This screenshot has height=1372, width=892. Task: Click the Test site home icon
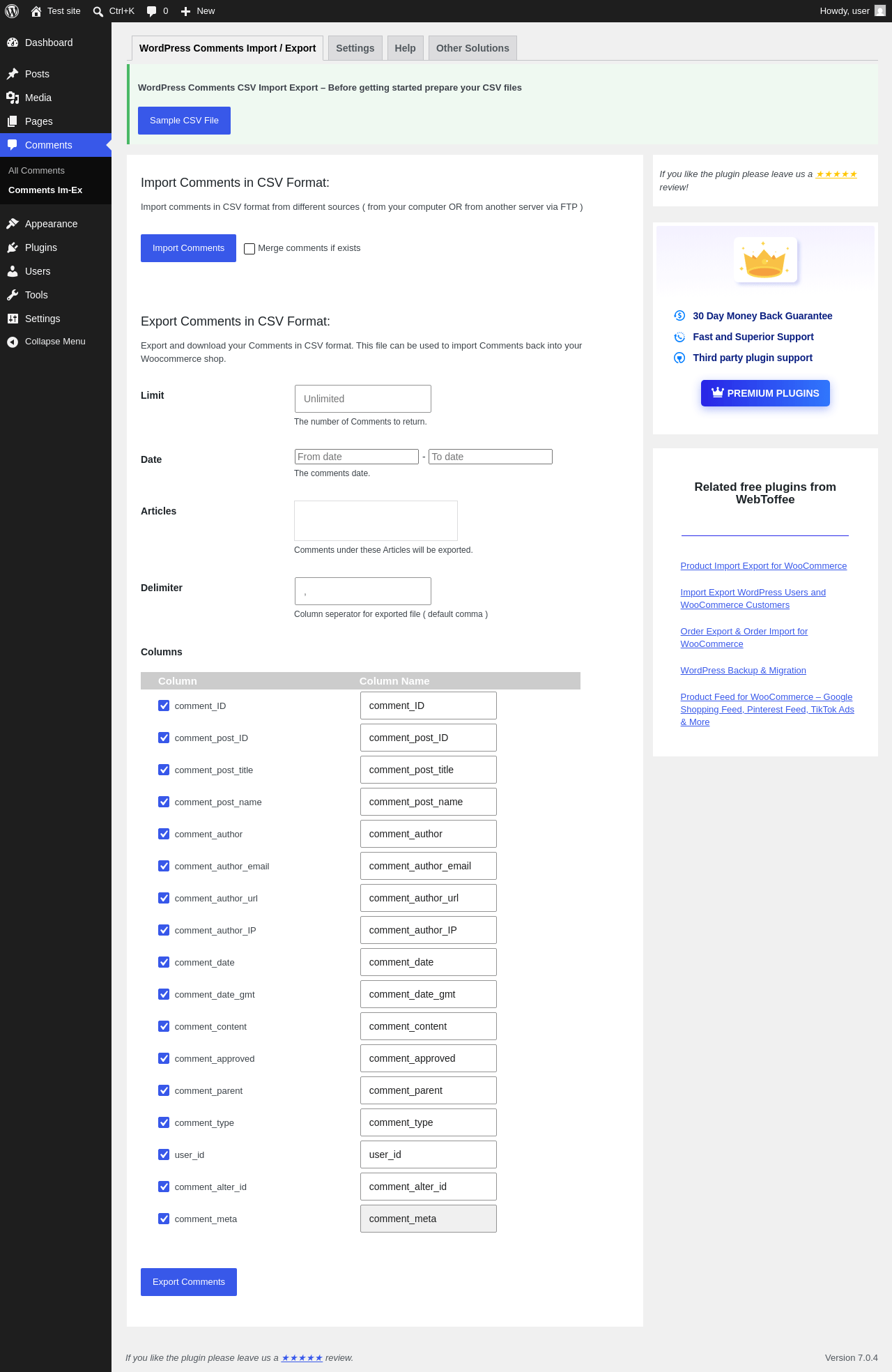click(36, 11)
